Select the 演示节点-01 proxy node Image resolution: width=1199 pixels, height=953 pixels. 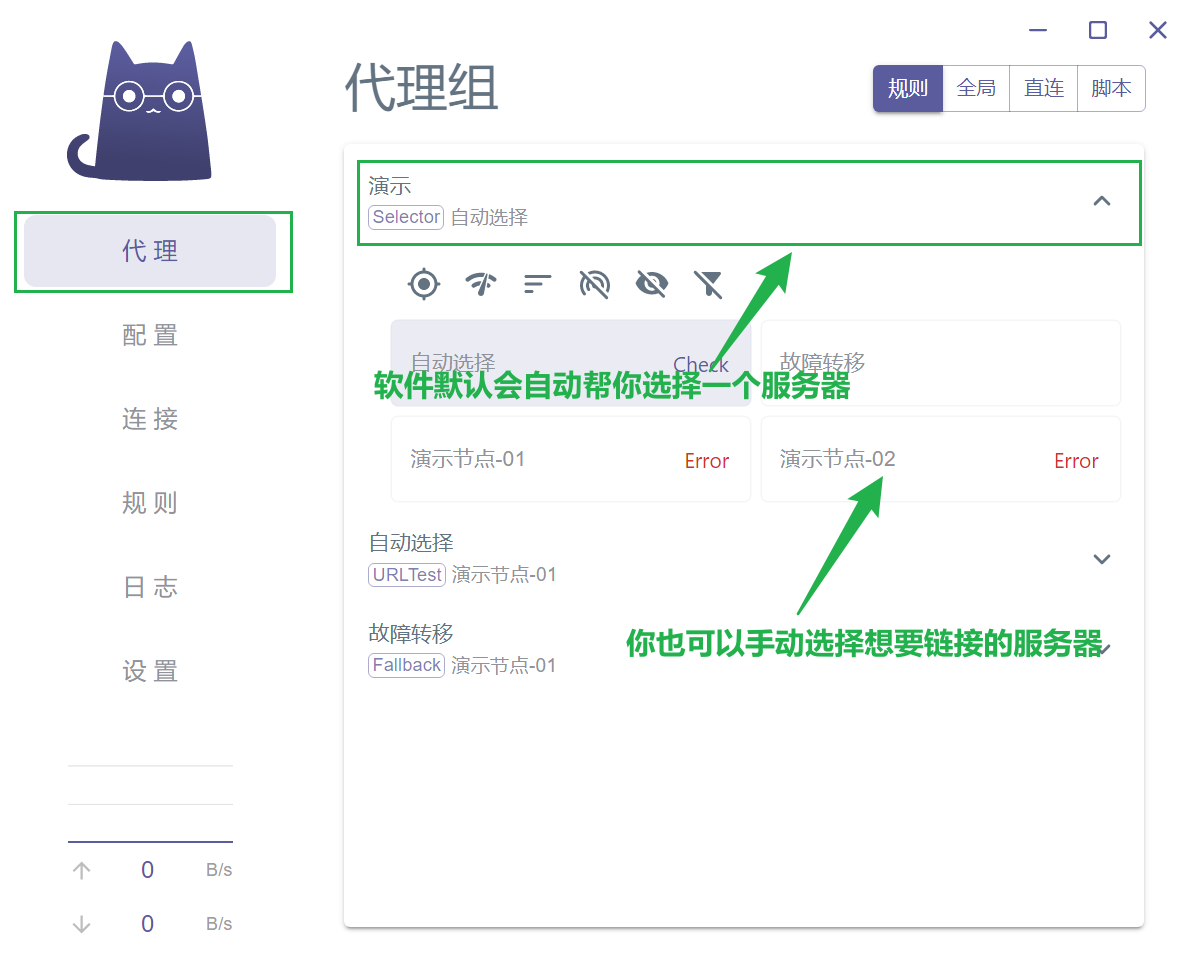[570, 460]
